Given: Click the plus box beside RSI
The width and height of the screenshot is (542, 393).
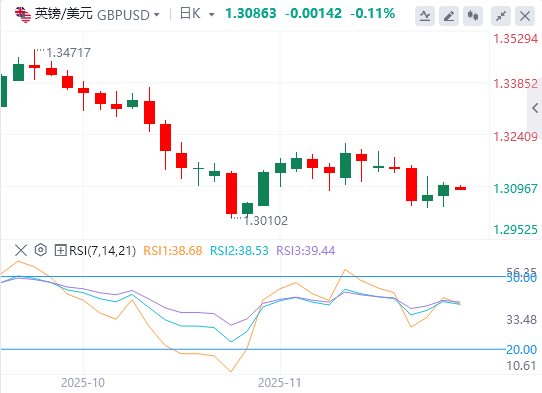Looking at the screenshot, I should pos(60,250).
